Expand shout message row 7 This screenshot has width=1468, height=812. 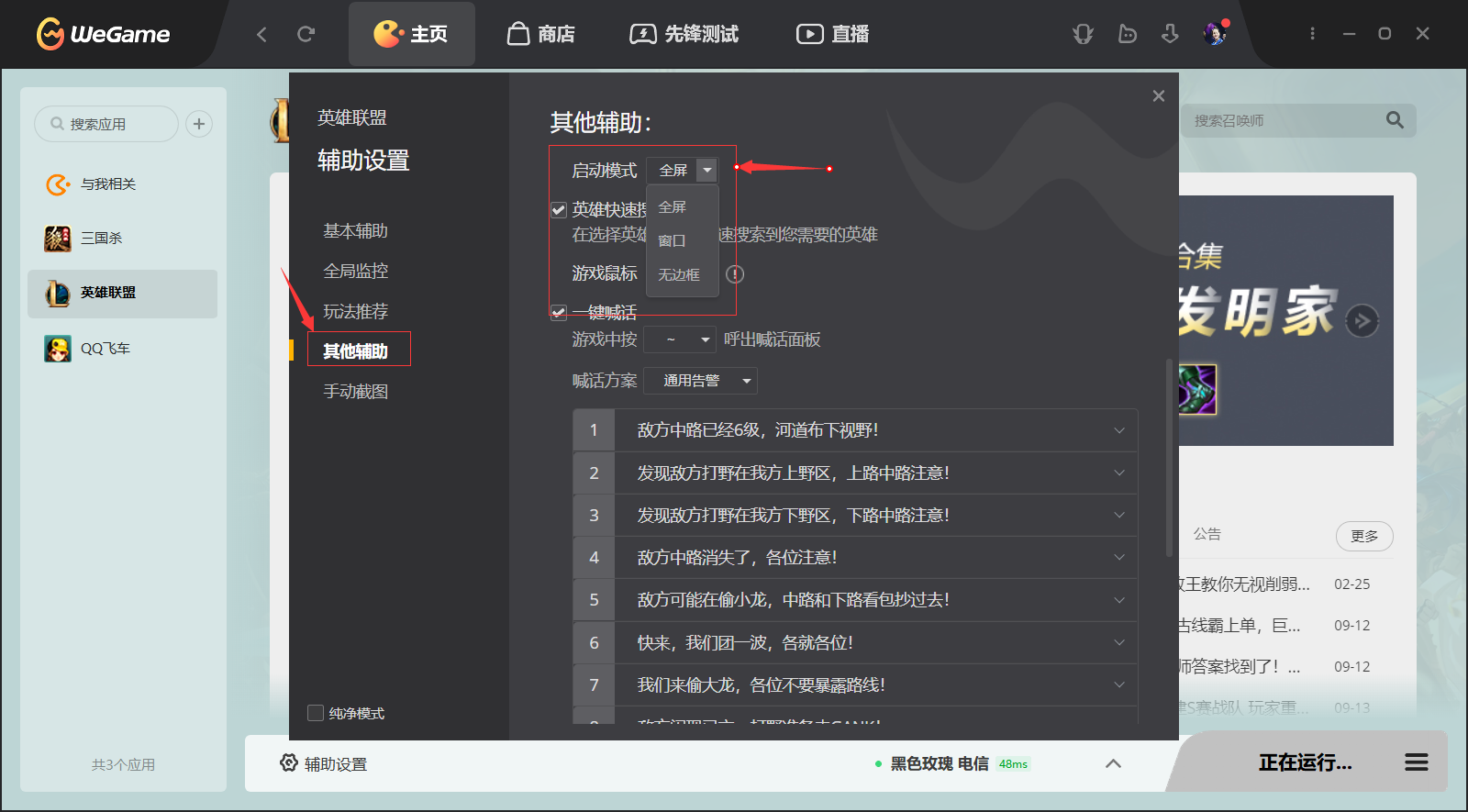pos(1118,685)
